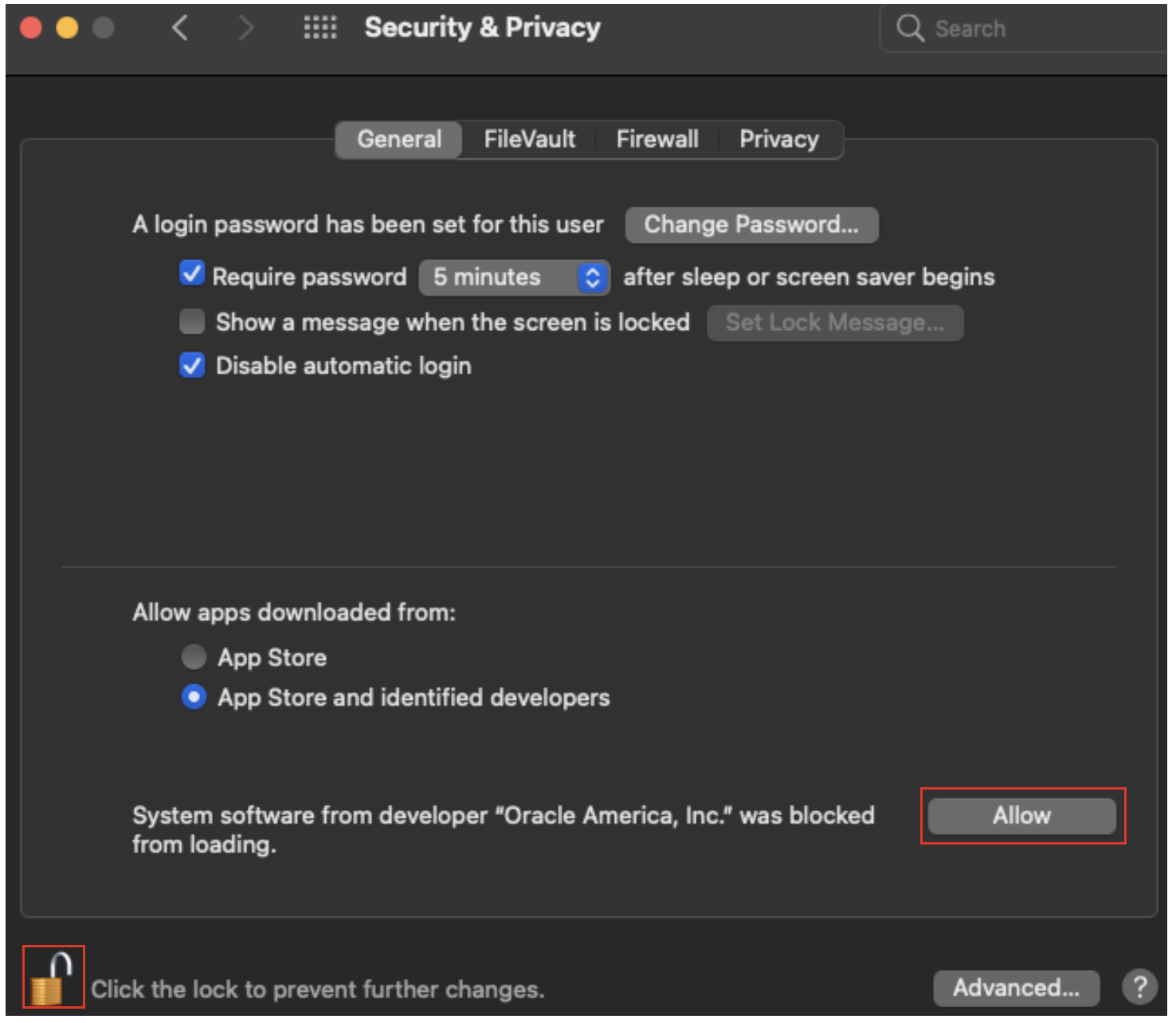
Task: Switch to the Firewall tab
Action: pos(657,139)
